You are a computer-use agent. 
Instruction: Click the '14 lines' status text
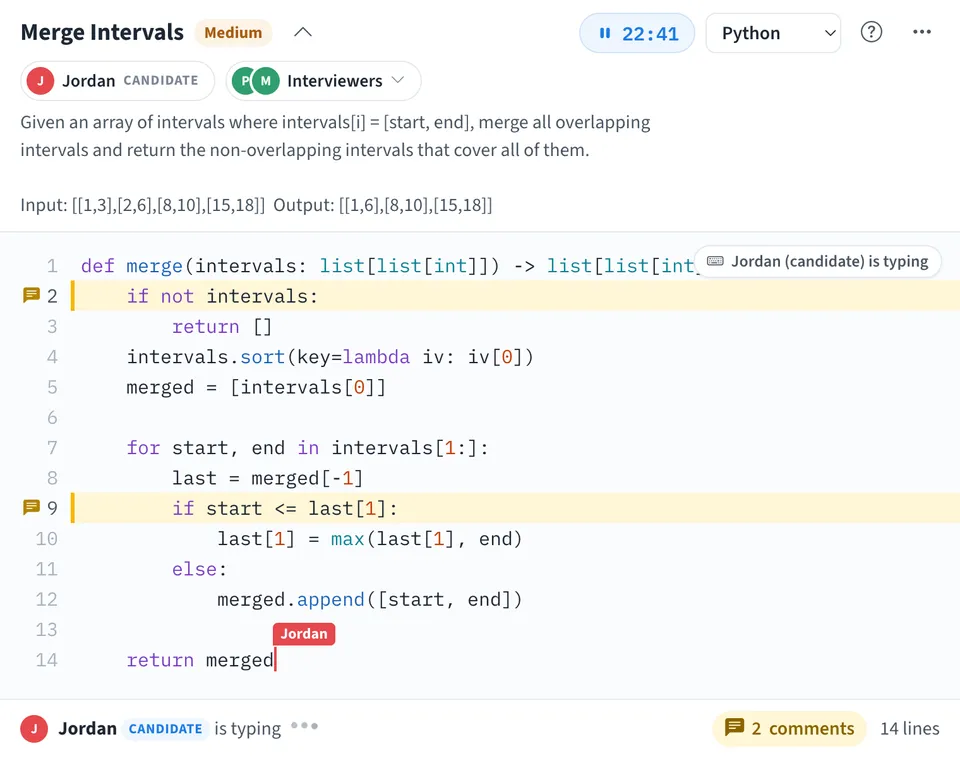click(910, 729)
